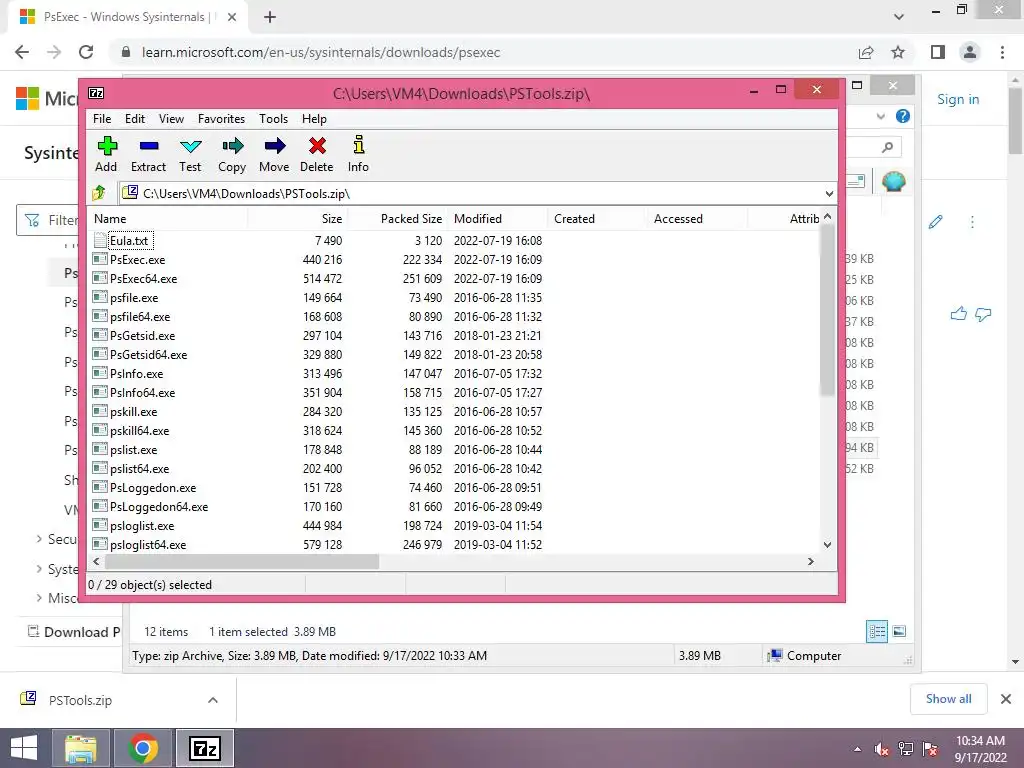Viewport: 1024px width, 768px height.
Task: Click the muted volume tray icon
Action: (882, 749)
